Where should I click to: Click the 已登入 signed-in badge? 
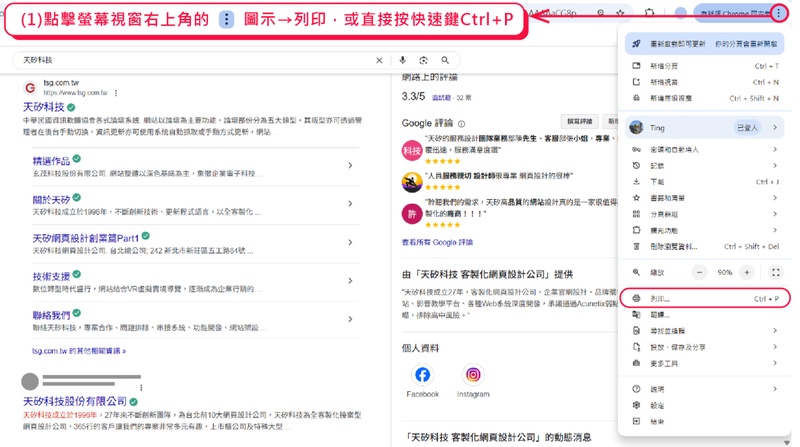(747, 128)
